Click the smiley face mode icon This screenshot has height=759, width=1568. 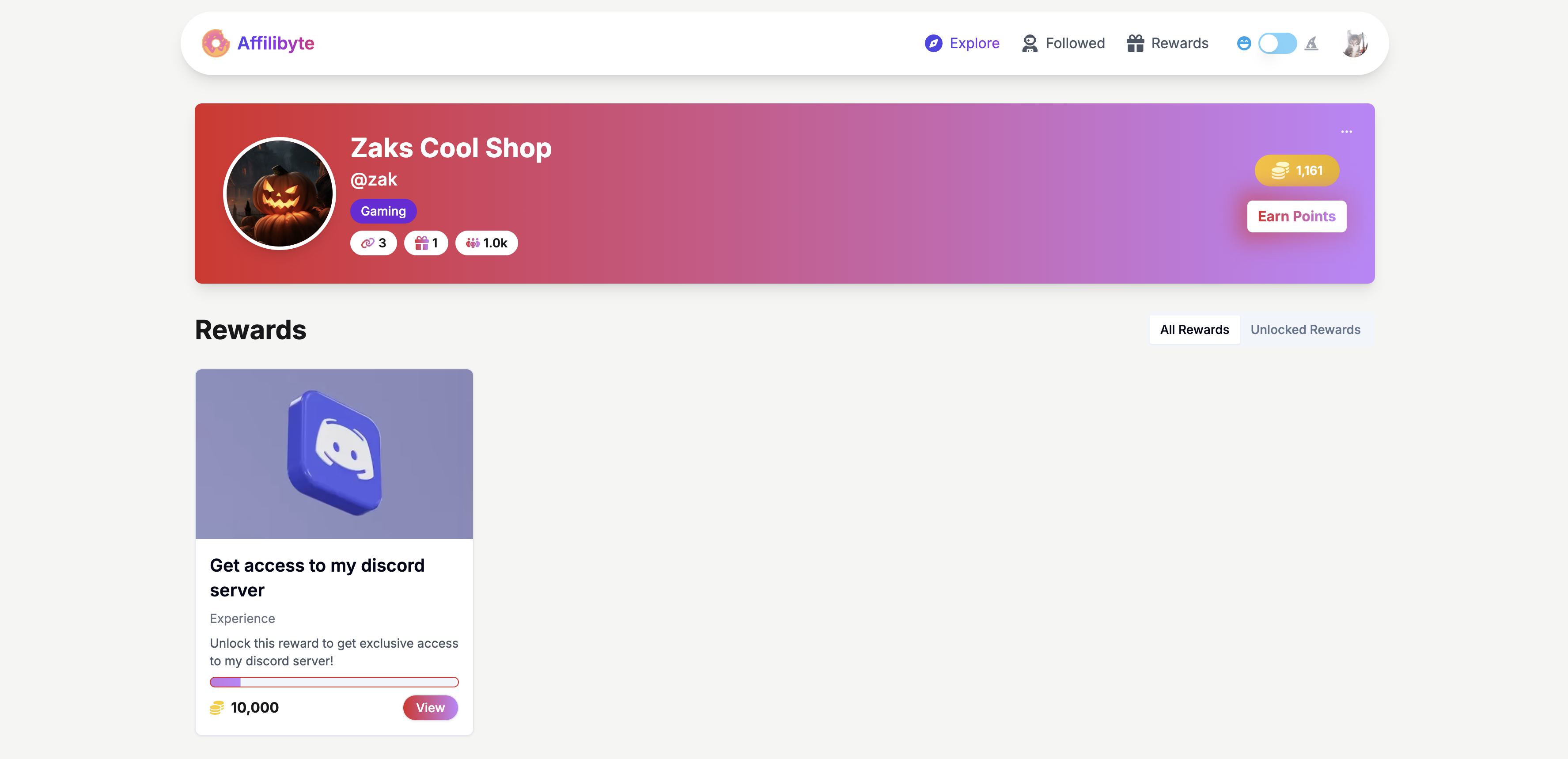tap(1243, 43)
